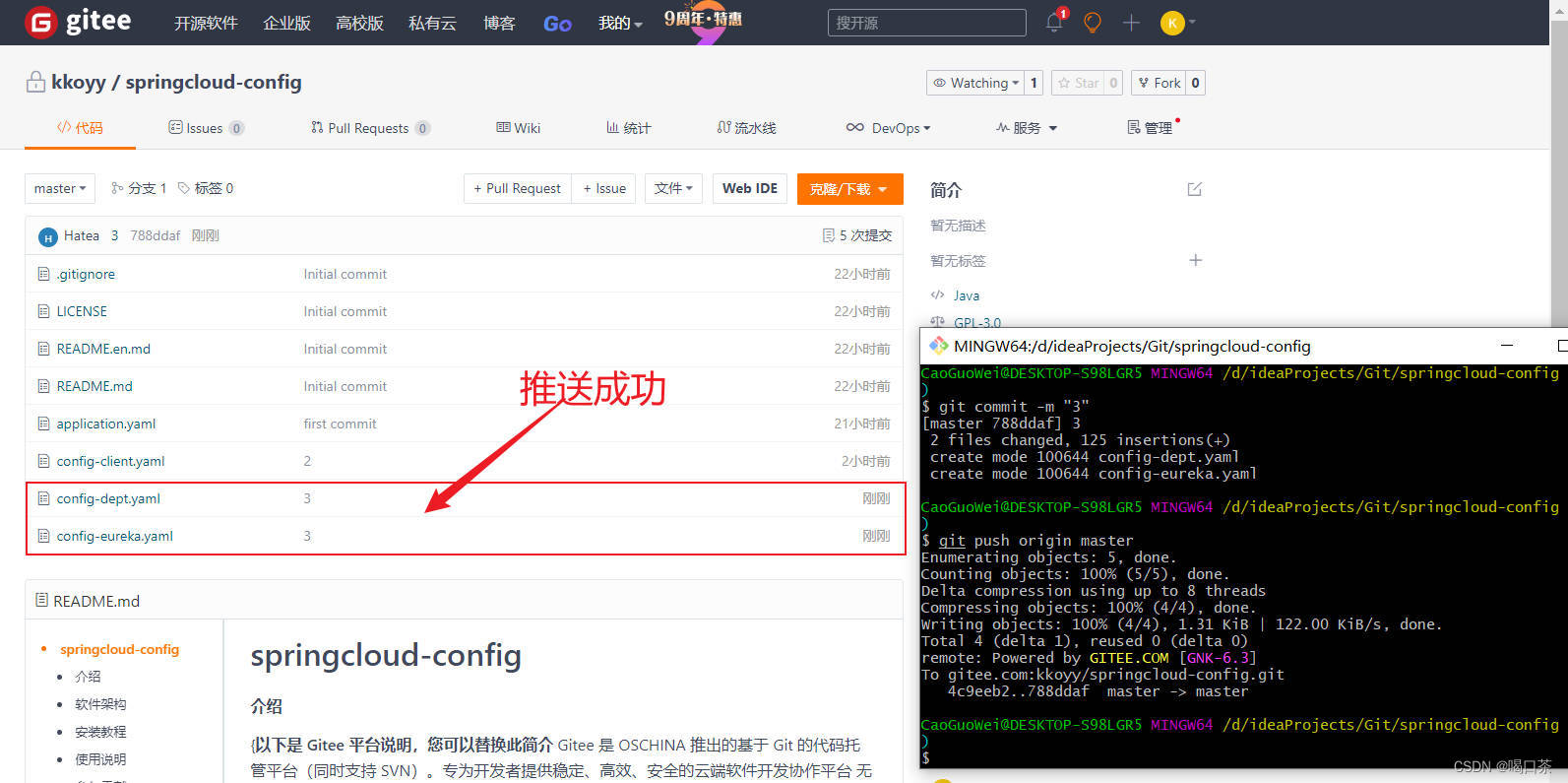
Task: Switch to the Wiki tab
Action: (x=519, y=128)
